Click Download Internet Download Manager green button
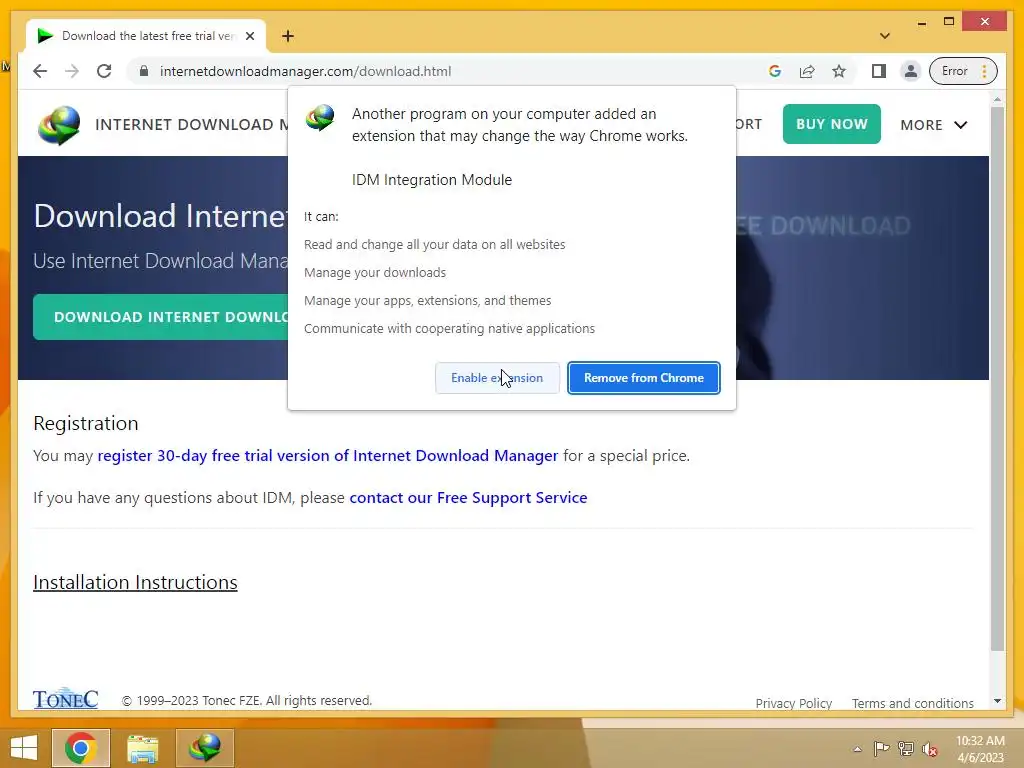 coord(161,317)
